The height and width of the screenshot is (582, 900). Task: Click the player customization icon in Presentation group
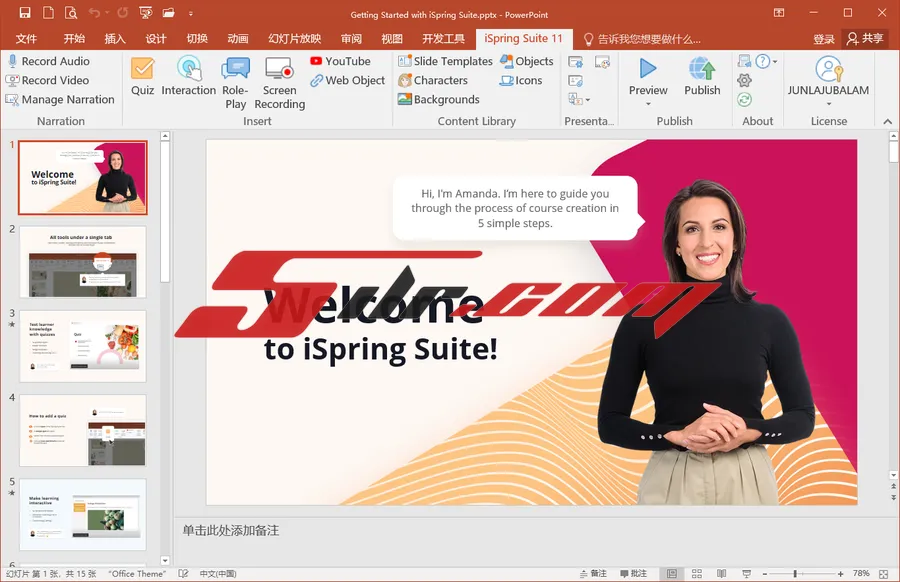(x=602, y=61)
